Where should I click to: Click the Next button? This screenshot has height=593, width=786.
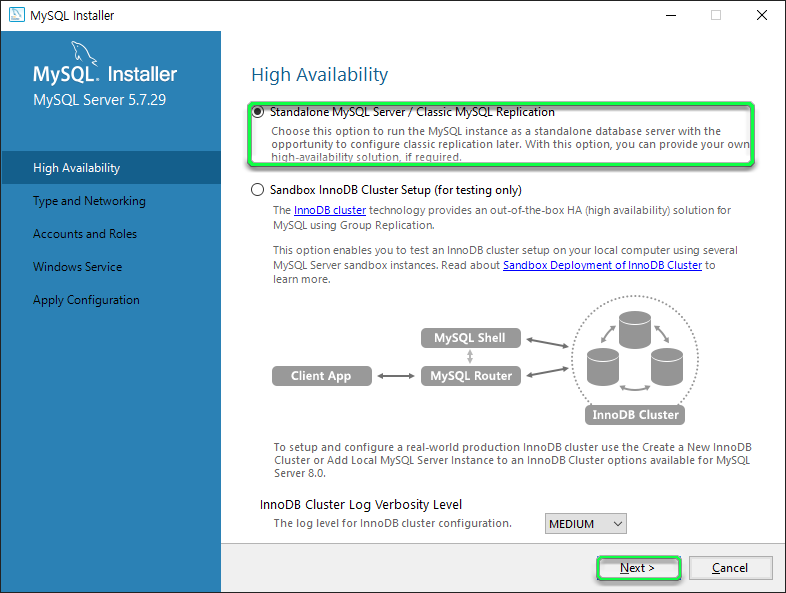pyautogui.click(x=638, y=568)
